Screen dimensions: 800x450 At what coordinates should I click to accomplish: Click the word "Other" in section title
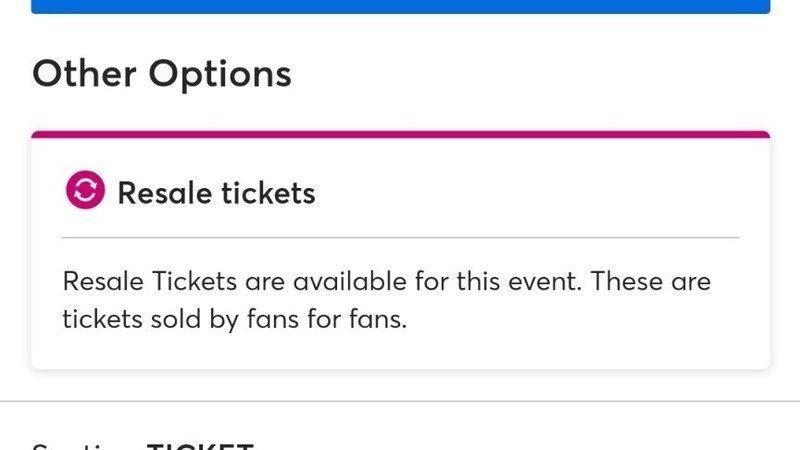tap(85, 74)
